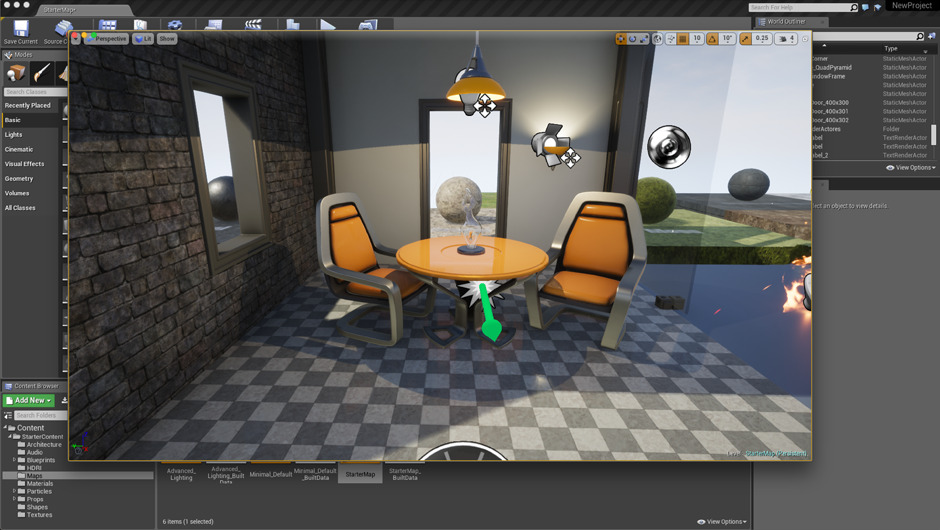Select the StarterMap asset in Content Browser
This screenshot has width=940, height=530.
(360, 474)
